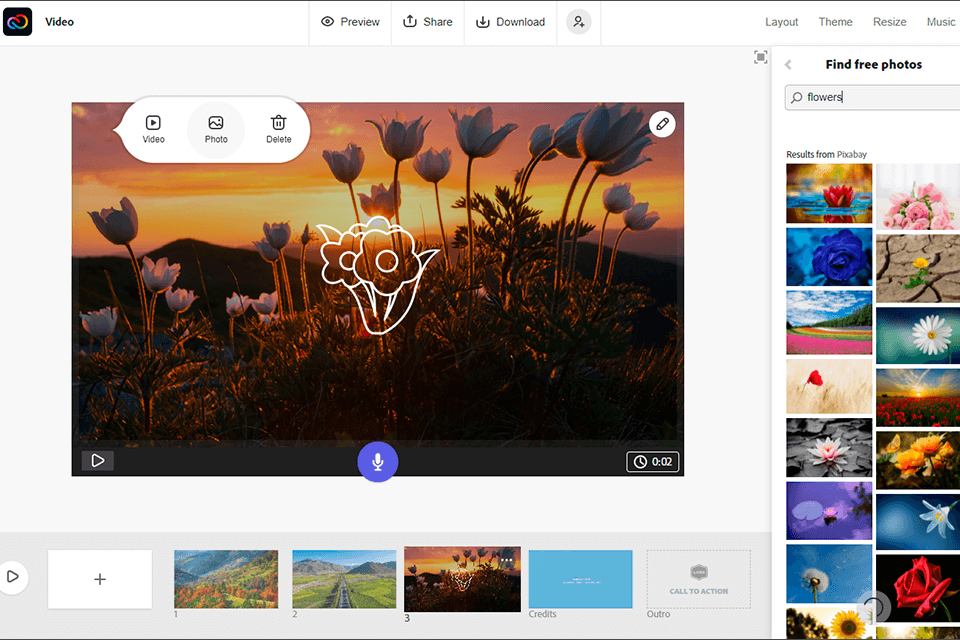The image size is (960, 640).
Task: Select slide 2 road valley thumbnail
Action: tap(344, 579)
